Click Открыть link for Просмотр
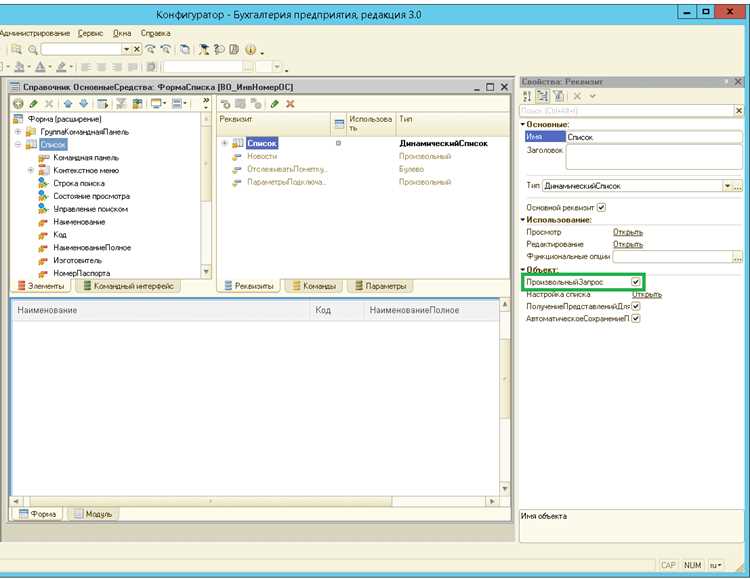 tap(628, 232)
